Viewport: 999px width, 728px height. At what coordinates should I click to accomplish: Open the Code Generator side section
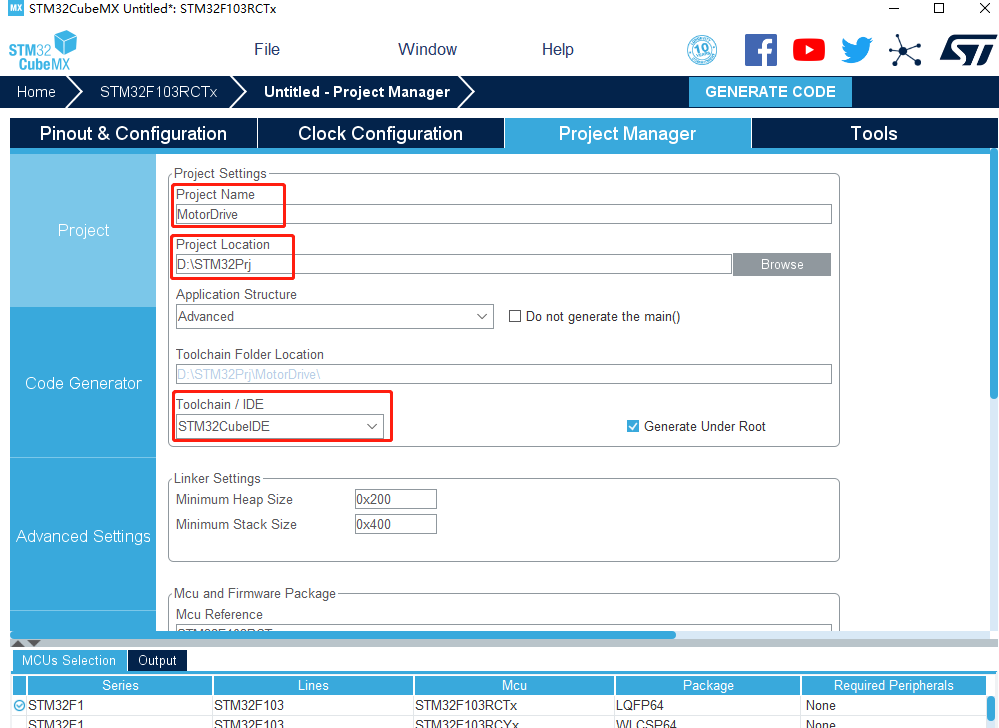coord(83,383)
